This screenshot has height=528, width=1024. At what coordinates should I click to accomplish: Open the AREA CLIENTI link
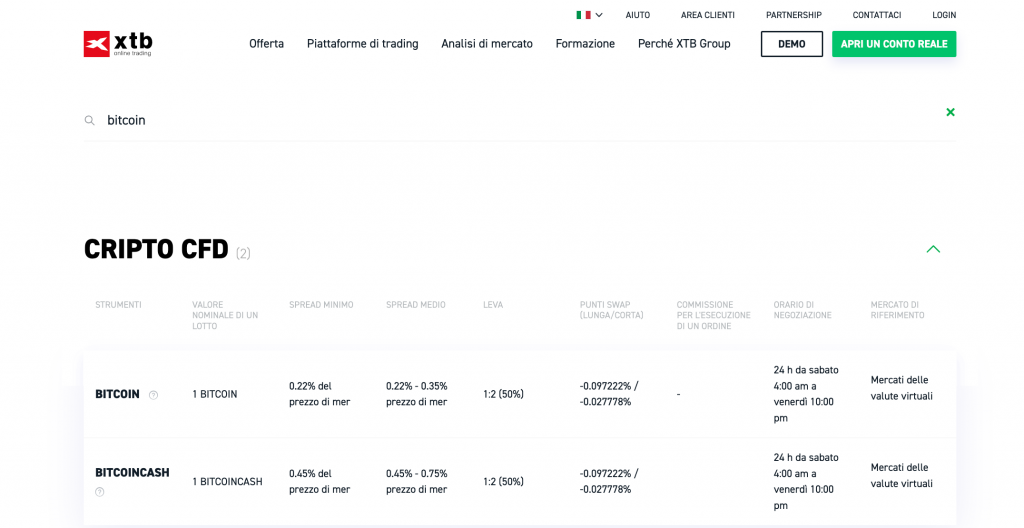click(708, 15)
